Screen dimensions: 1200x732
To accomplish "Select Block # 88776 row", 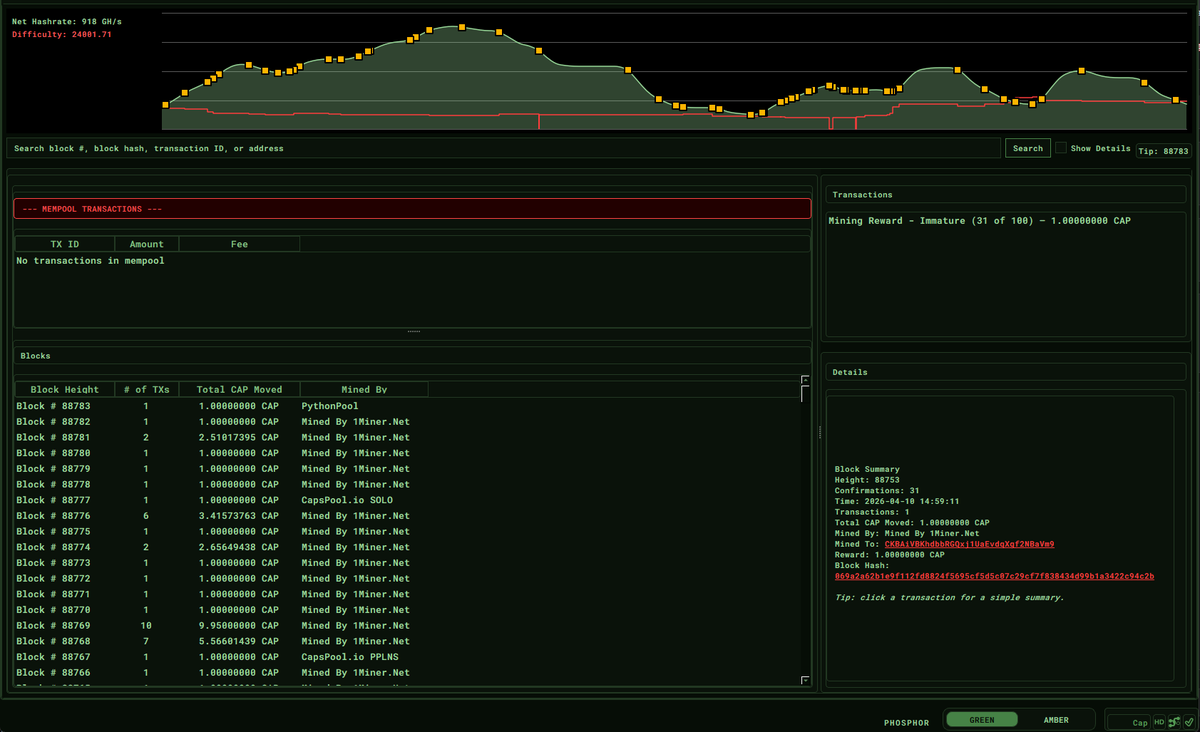I will pyautogui.click(x=408, y=516).
